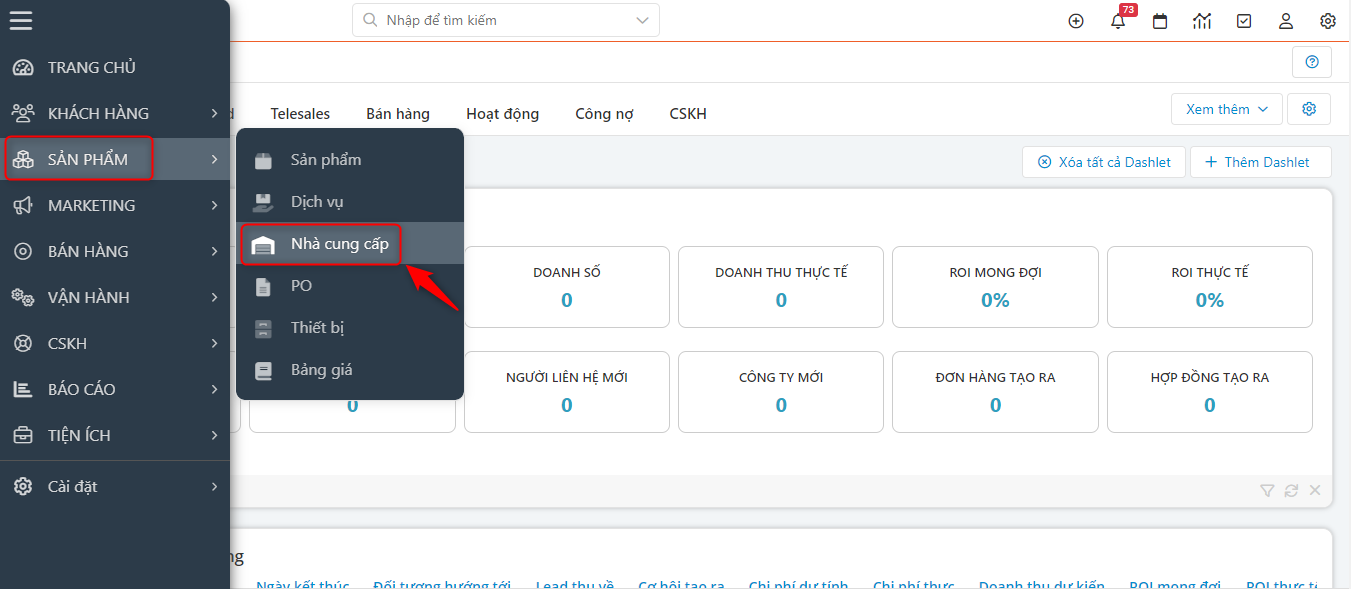Click the task checklist icon

click(x=1244, y=21)
